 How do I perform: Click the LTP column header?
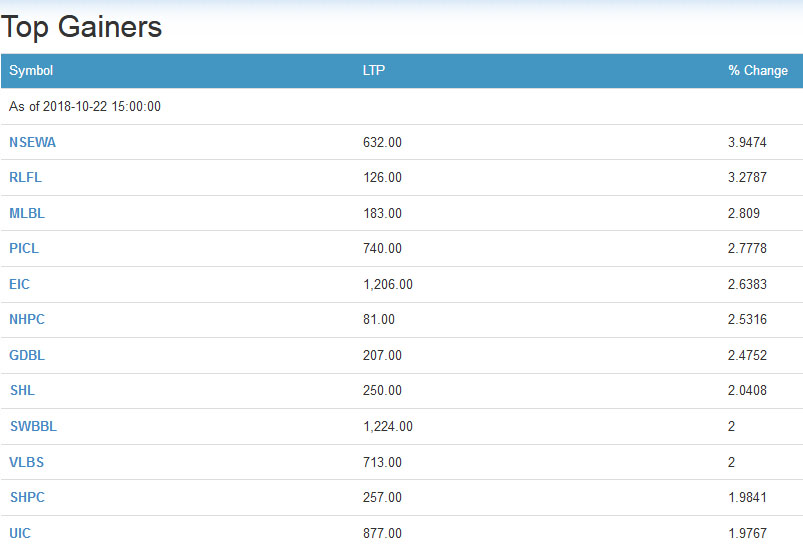(374, 70)
